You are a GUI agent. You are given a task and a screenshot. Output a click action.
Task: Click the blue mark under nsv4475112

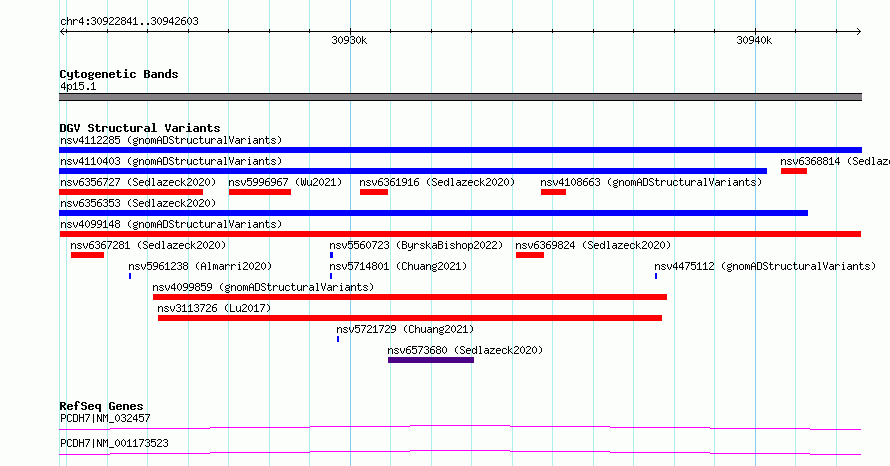pos(656,276)
